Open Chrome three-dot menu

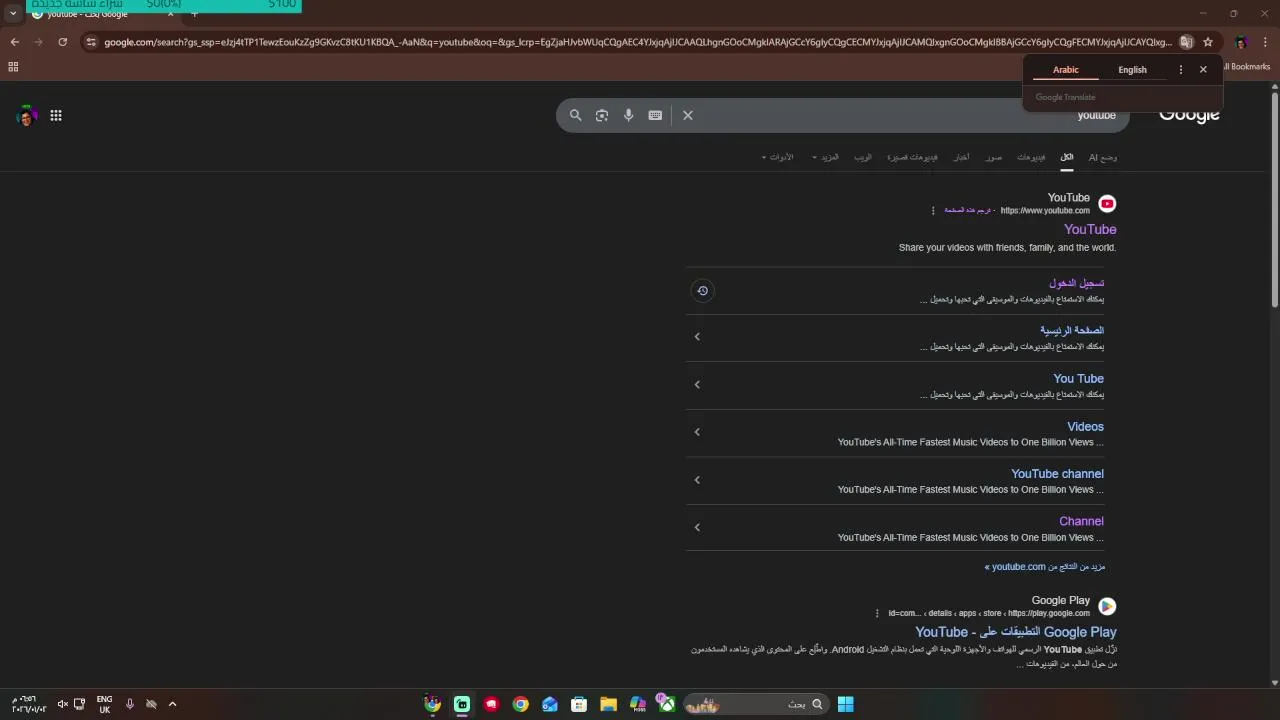(1266, 42)
